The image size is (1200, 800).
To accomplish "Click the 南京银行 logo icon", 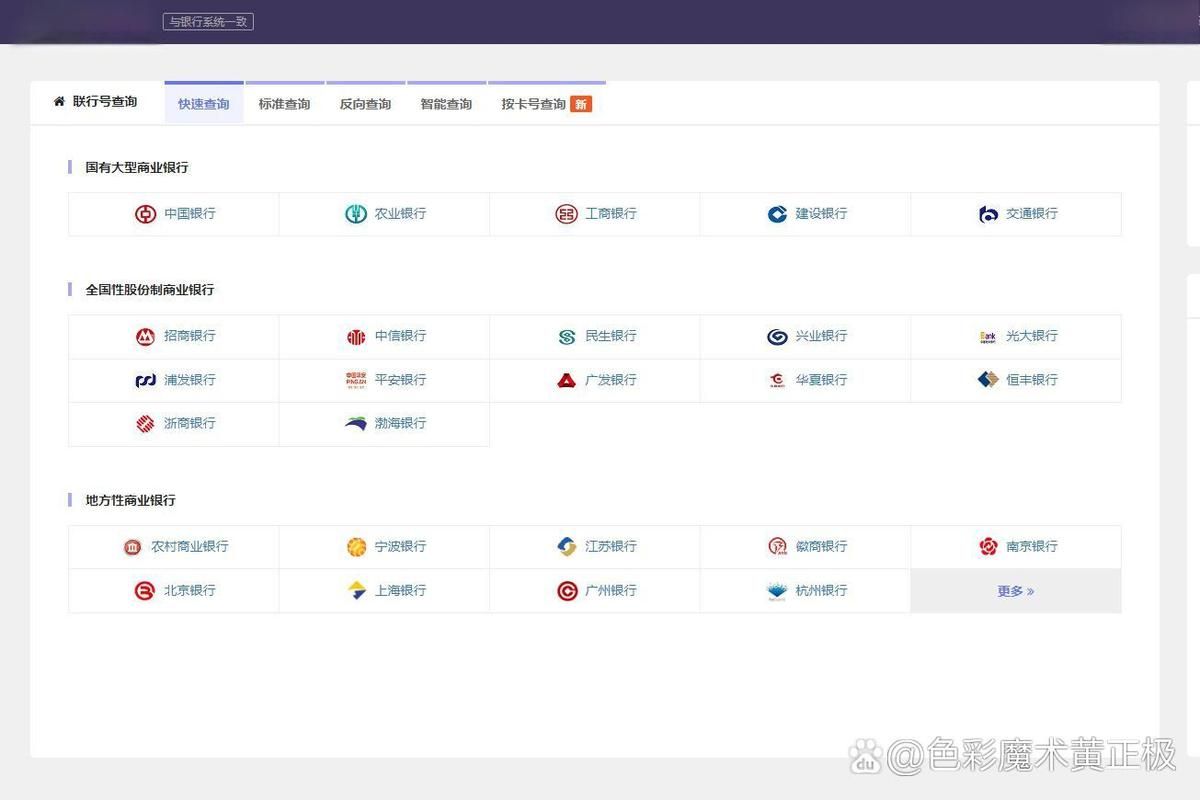I will tap(988, 547).
